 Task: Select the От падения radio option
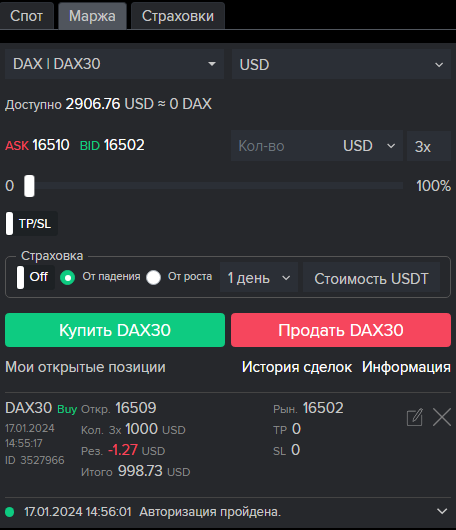[67, 278]
